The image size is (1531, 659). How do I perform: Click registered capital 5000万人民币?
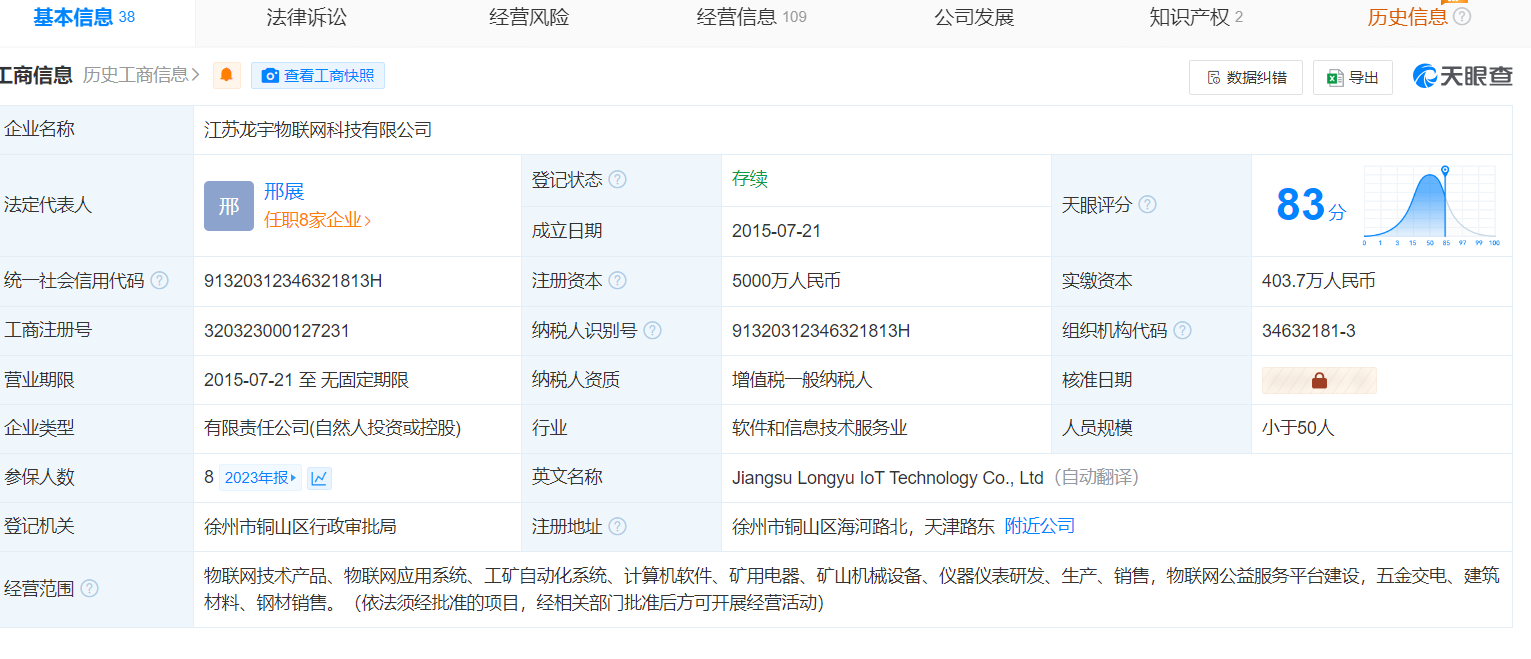[786, 281]
